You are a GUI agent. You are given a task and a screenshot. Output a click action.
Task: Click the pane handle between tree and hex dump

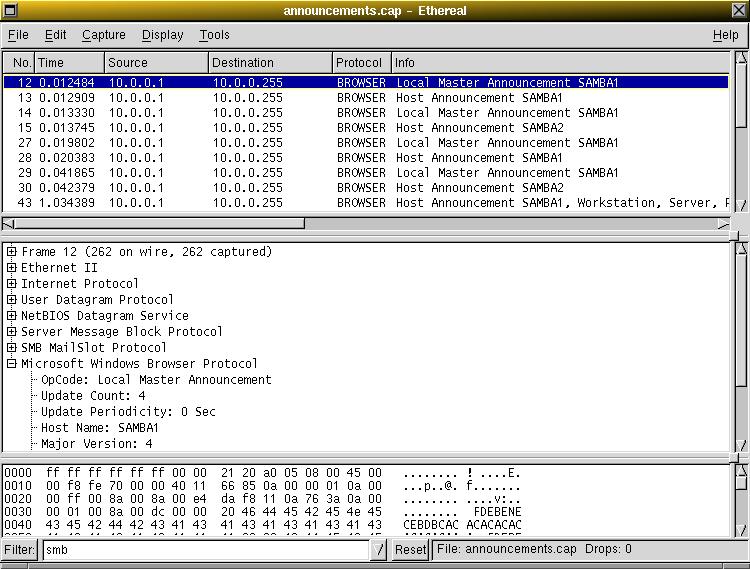(x=734, y=458)
